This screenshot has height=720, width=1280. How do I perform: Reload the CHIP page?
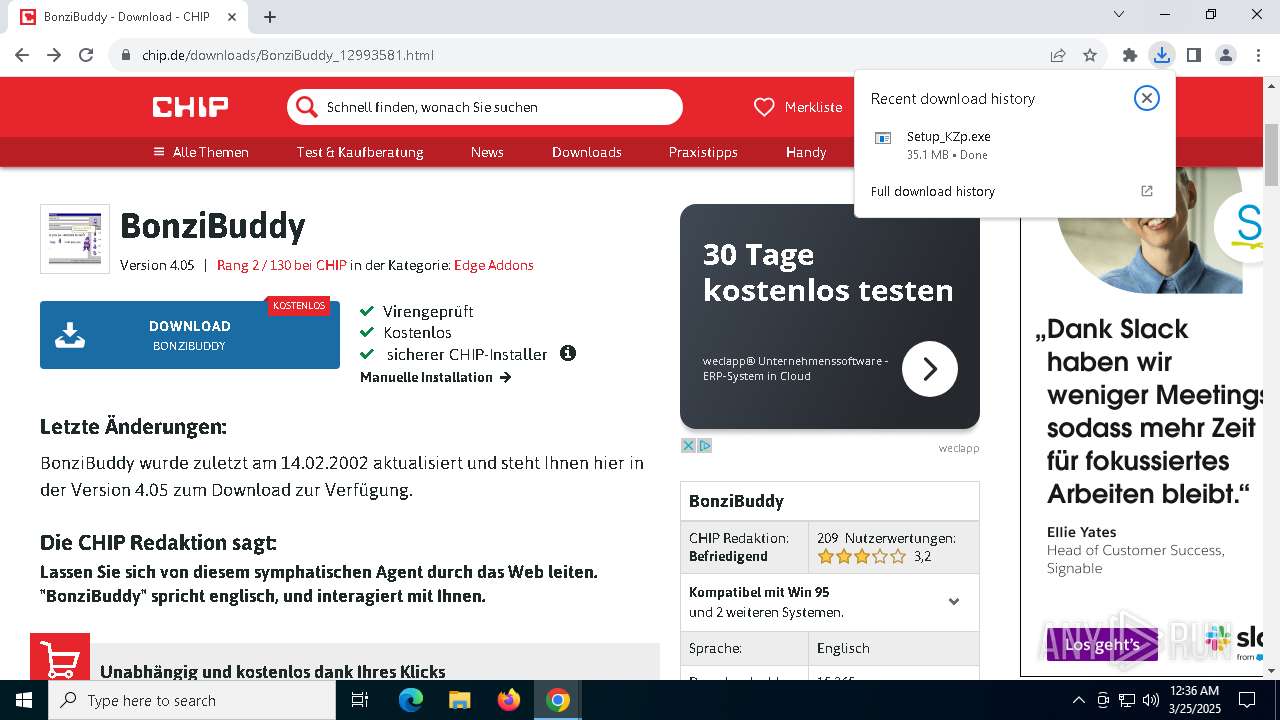(x=86, y=55)
